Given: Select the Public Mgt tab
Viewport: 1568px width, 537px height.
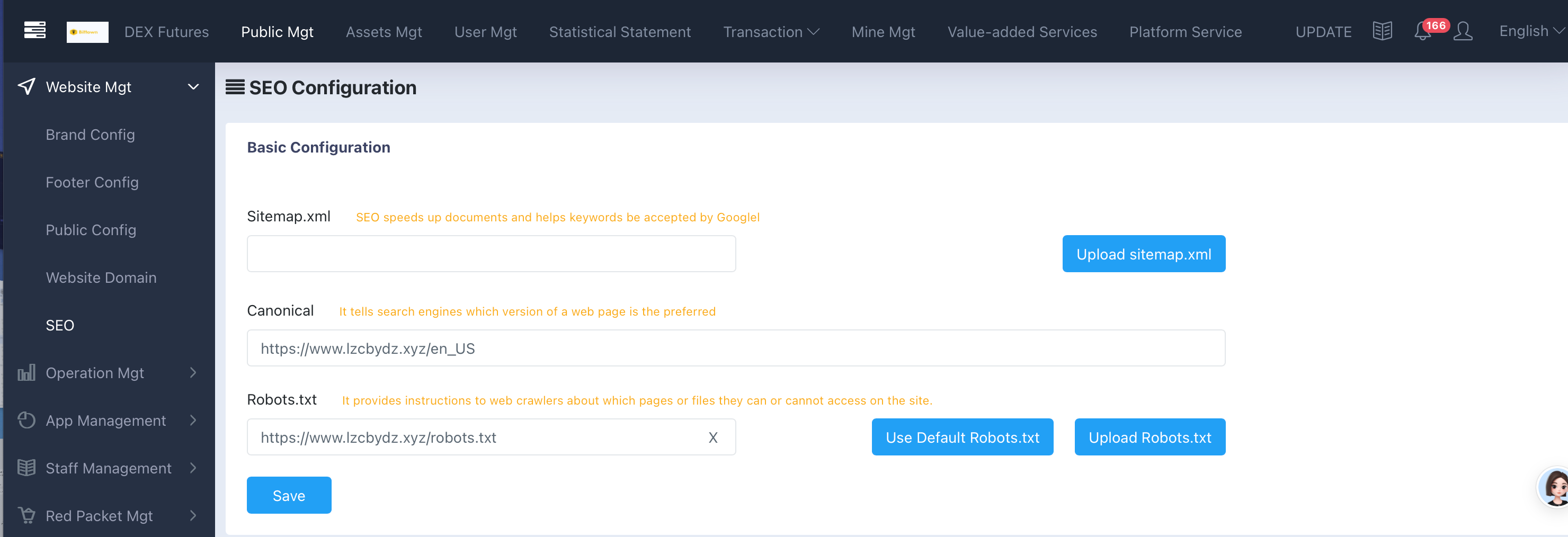Looking at the screenshot, I should (x=277, y=32).
